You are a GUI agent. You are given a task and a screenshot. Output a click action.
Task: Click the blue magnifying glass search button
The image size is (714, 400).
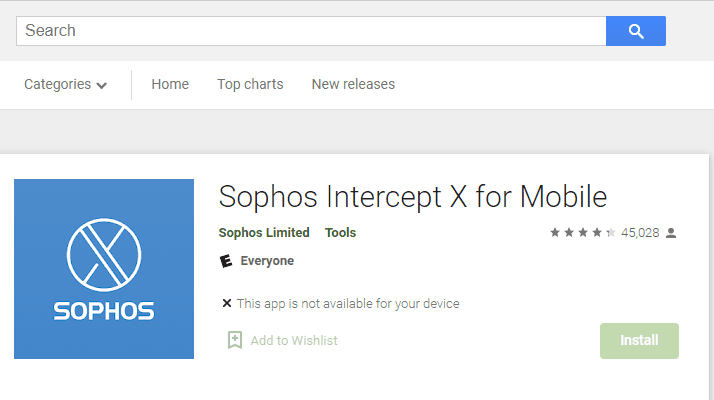pyautogui.click(x=636, y=31)
